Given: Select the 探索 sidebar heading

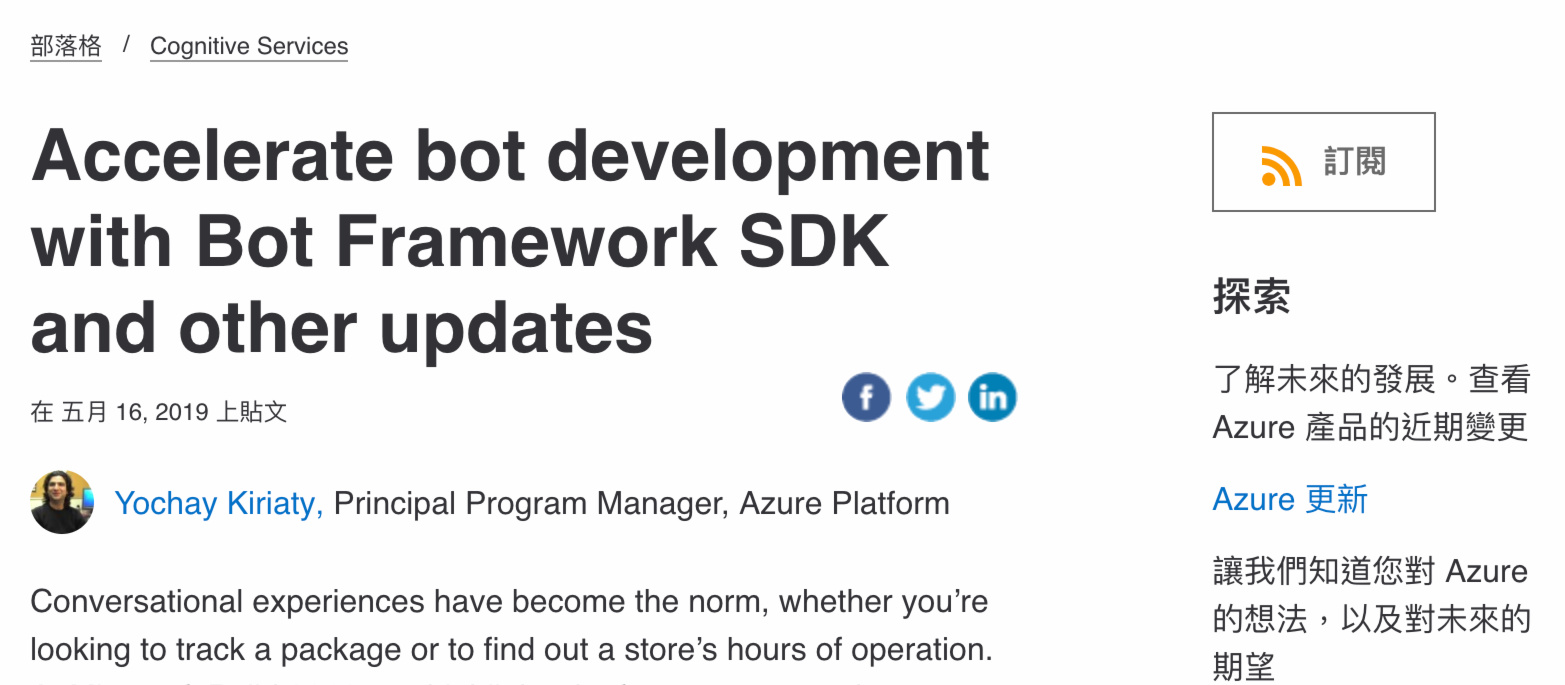Looking at the screenshot, I should (1251, 297).
